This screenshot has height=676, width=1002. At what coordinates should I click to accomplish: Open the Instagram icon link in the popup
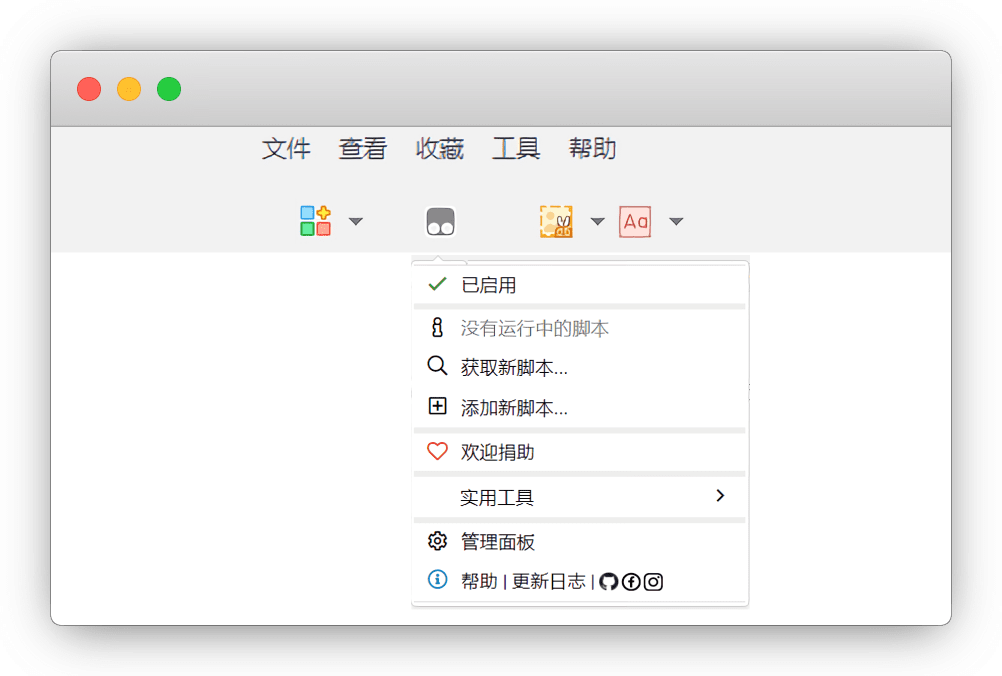[x=653, y=581]
